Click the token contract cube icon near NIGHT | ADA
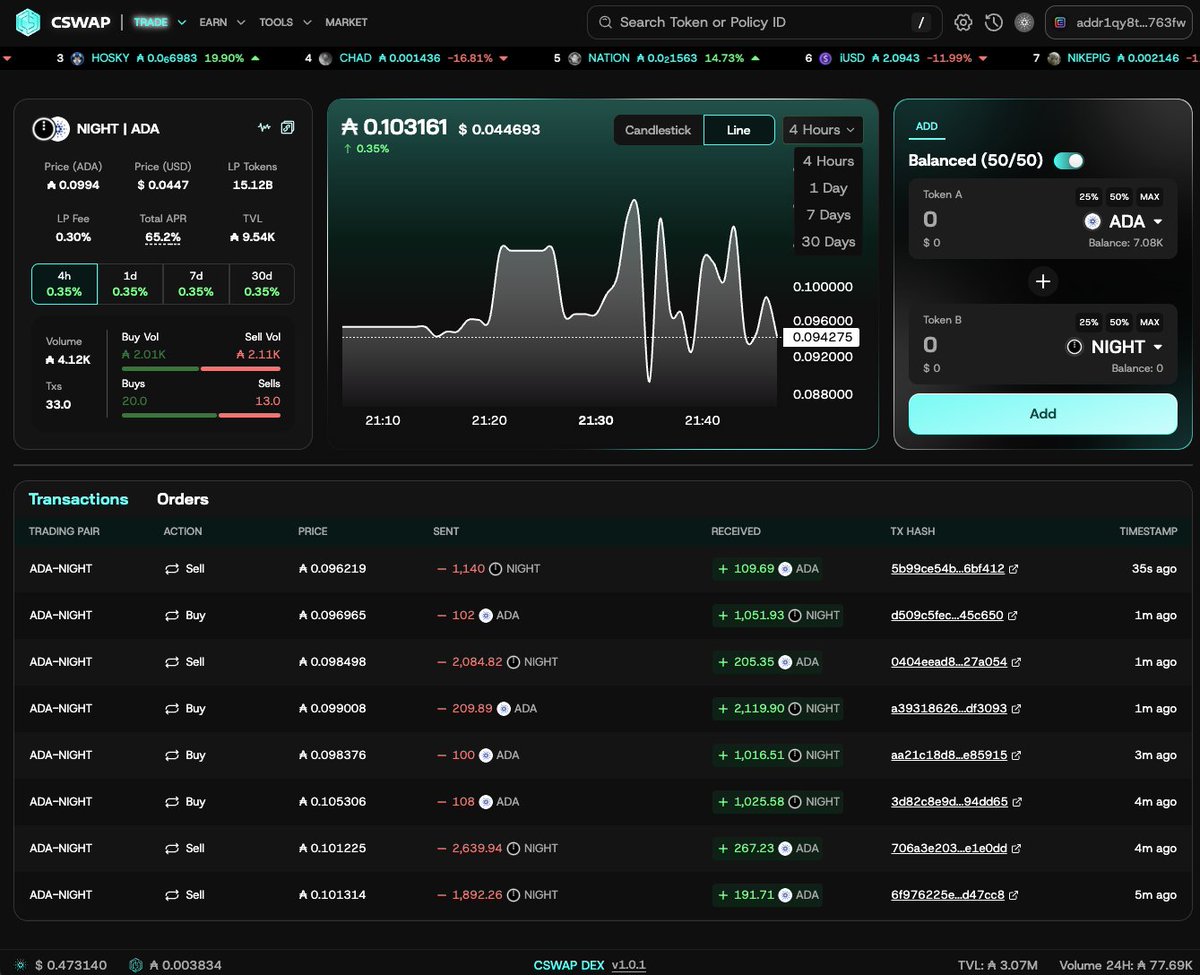This screenshot has width=1200, height=975. (288, 127)
